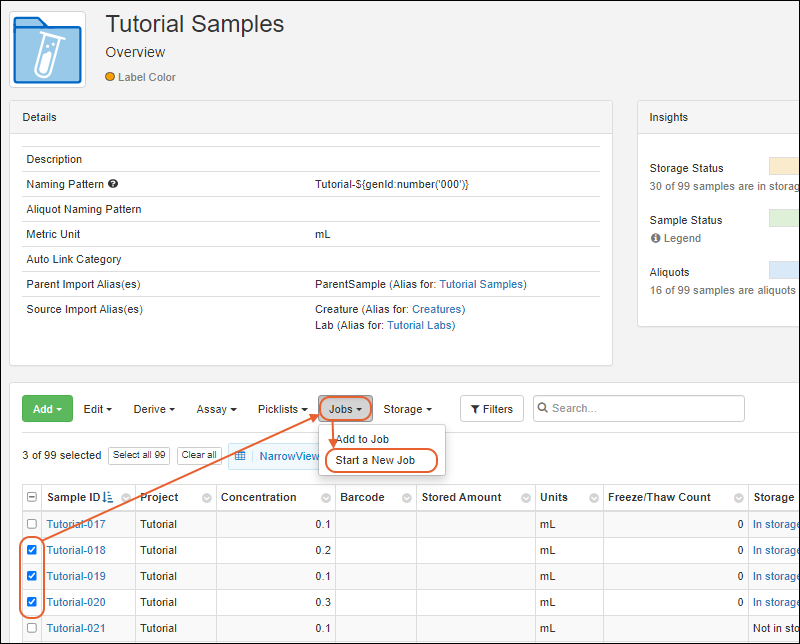Click the Filters button
This screenshot has height=644, width=800.
tap(491, 409)
